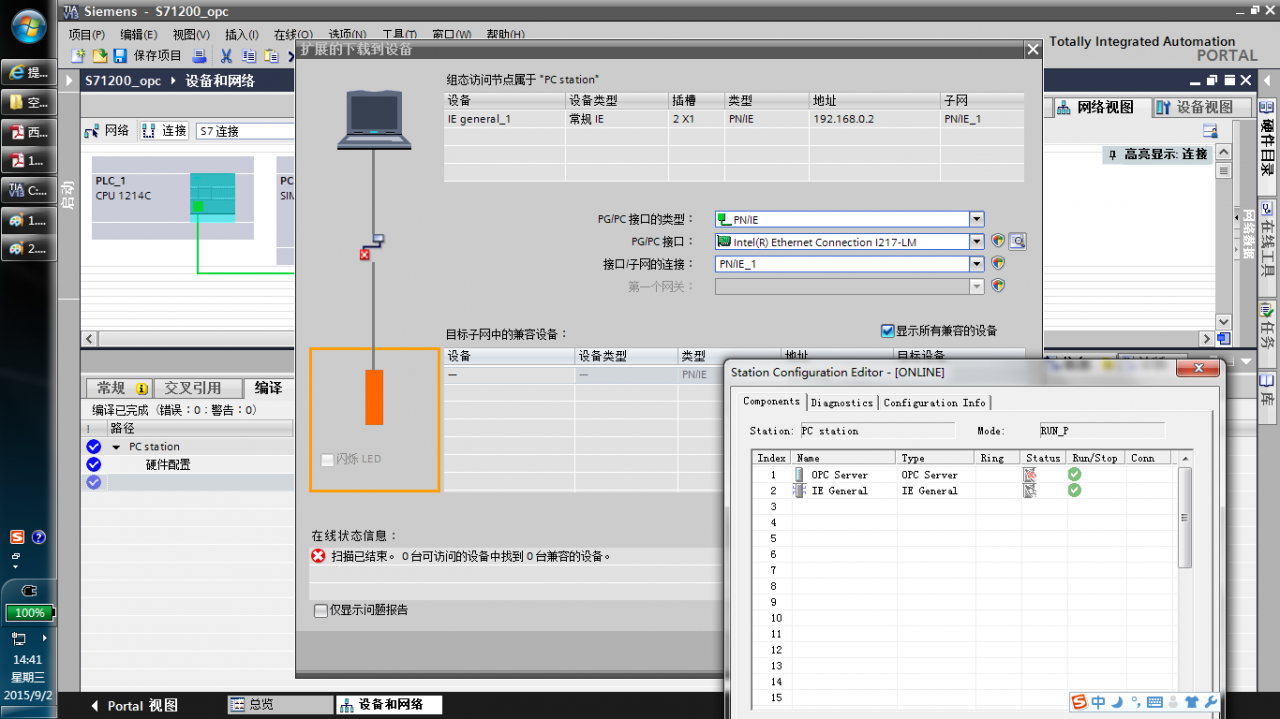Click the blue help question mark tray icon
The width and height of the screenshot is (1280, 719).
pyautogui.click(x=39, y=537)
